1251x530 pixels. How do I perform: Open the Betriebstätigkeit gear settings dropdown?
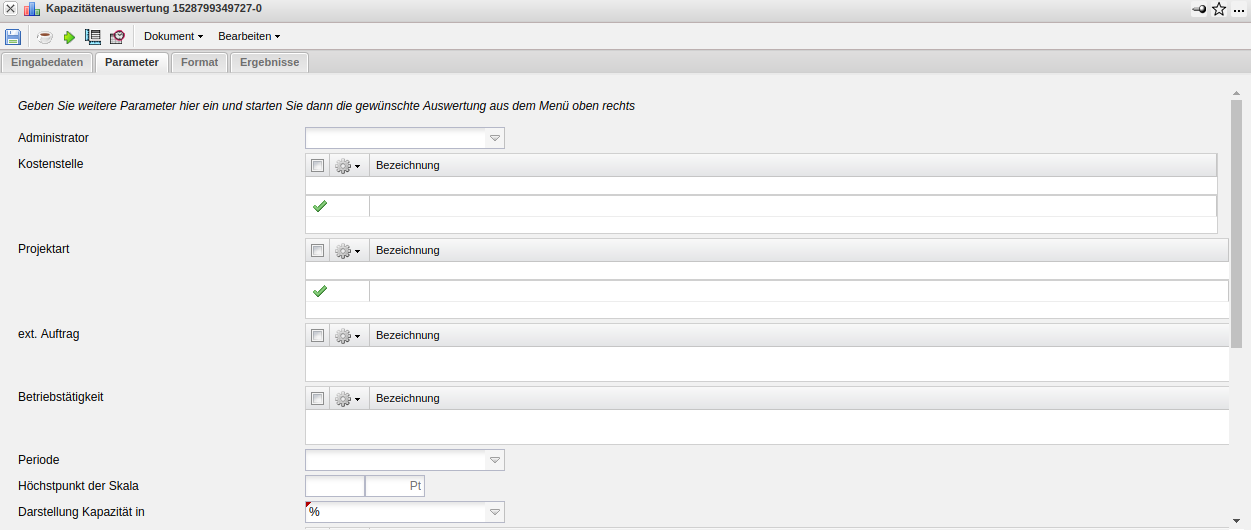click(347, 399)
